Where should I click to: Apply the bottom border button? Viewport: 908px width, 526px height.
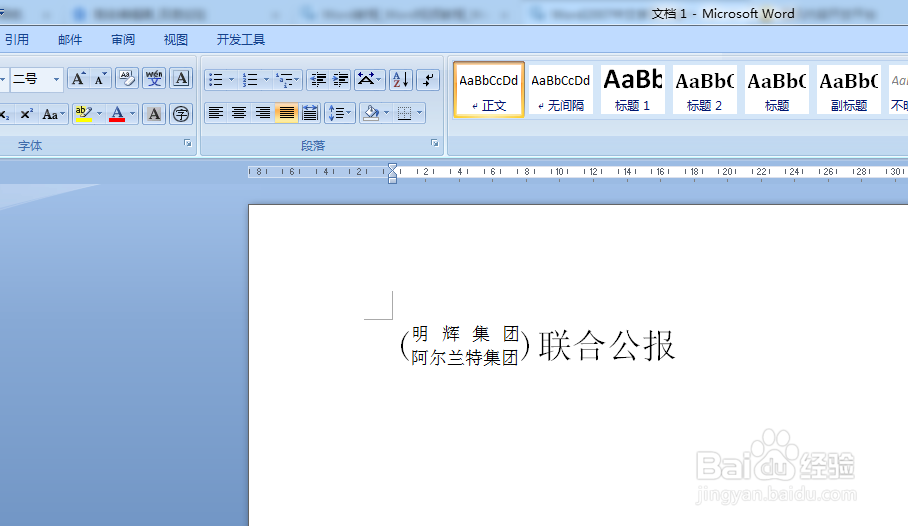point(404,113)
